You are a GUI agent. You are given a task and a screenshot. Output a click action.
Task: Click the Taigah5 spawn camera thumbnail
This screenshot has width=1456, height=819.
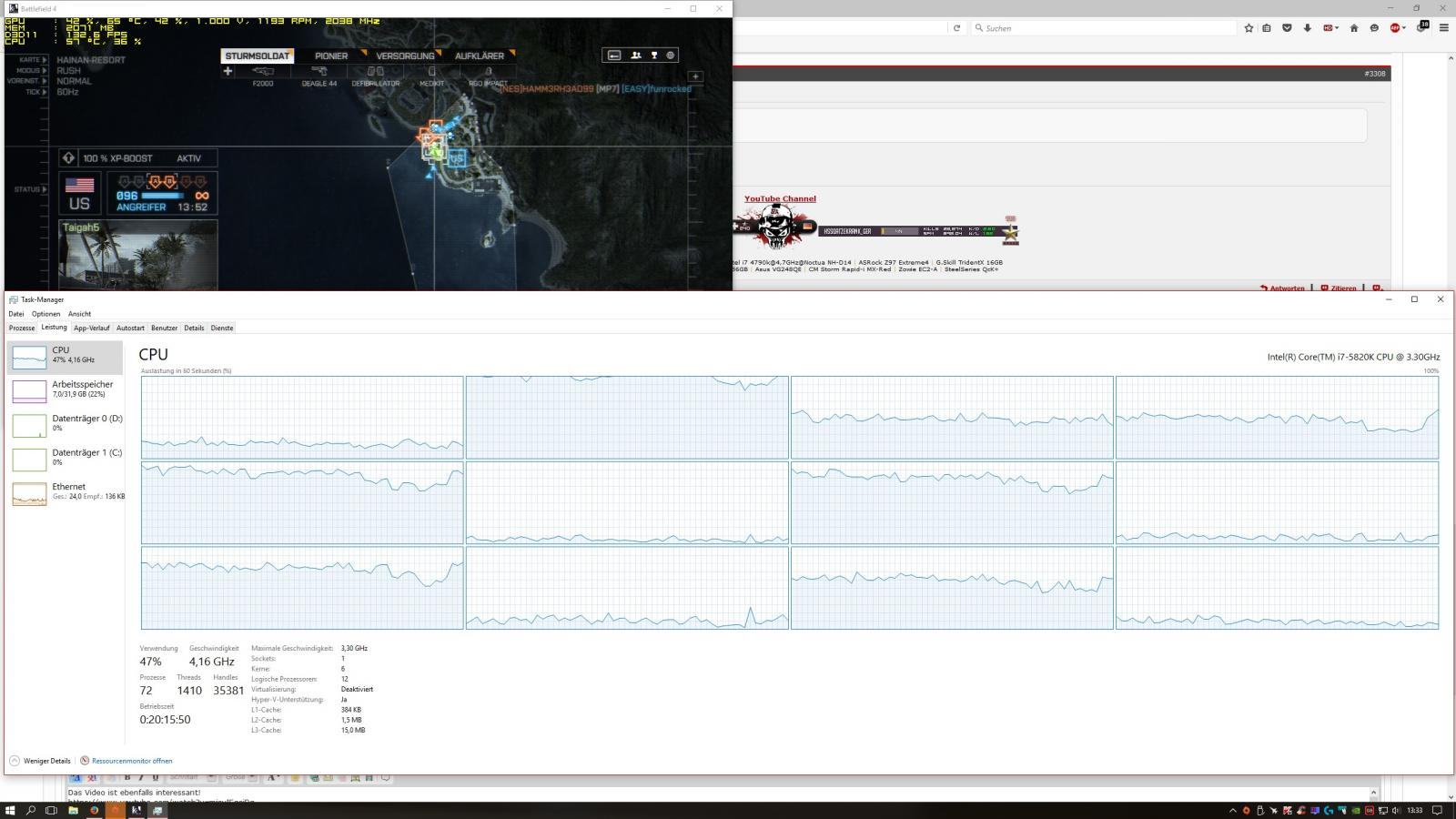138,255
